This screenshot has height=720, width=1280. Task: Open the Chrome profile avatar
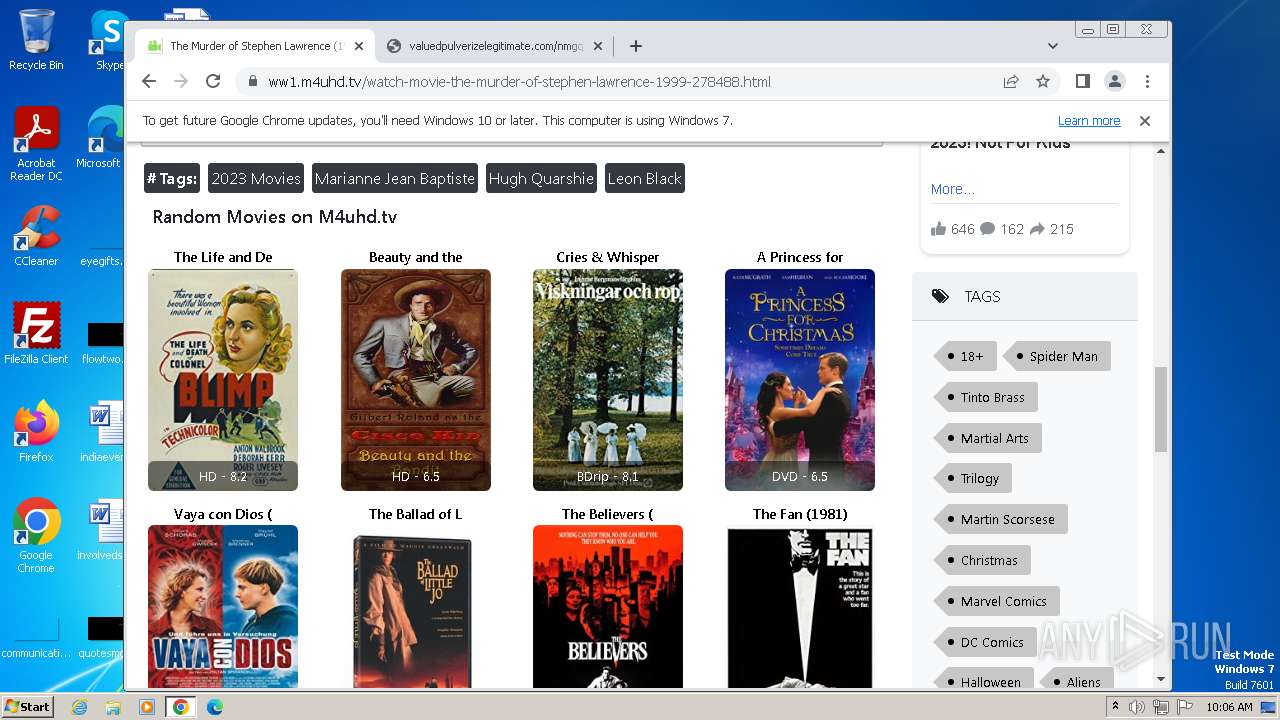point(1114,82)
